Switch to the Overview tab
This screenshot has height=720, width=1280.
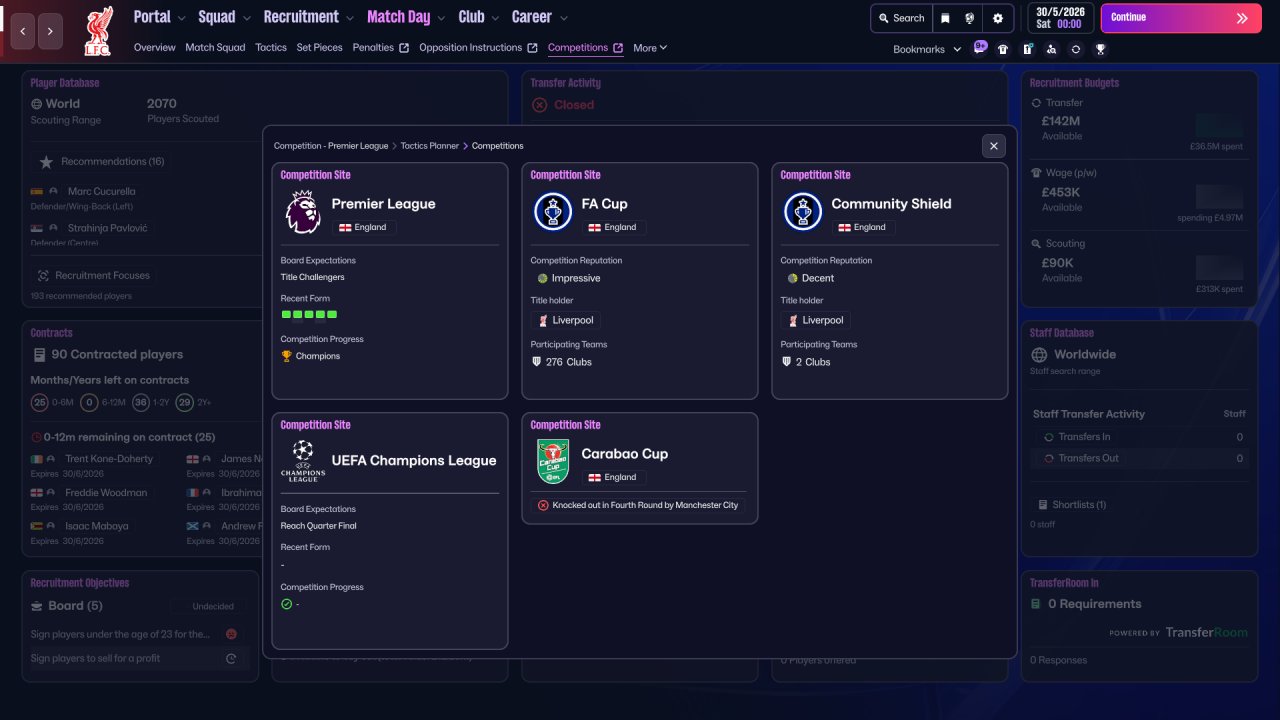(154, 48)
